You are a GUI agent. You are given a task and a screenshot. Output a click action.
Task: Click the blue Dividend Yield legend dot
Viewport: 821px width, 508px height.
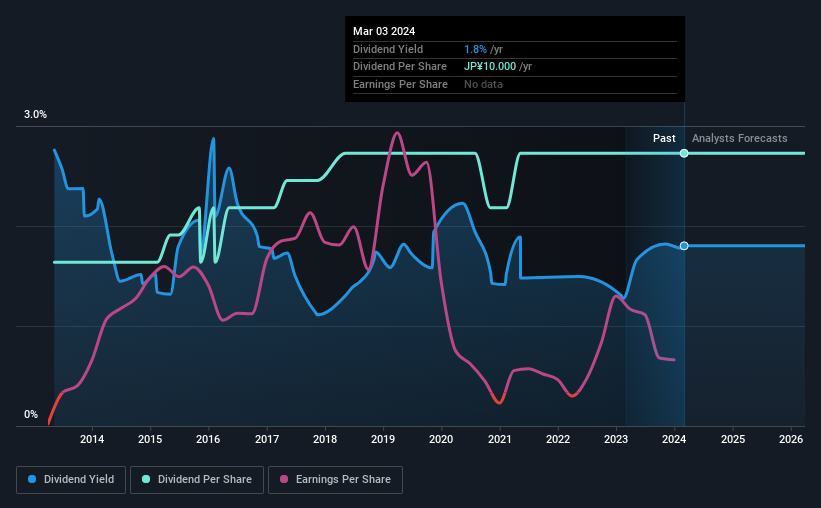click(x=32, y=479)
